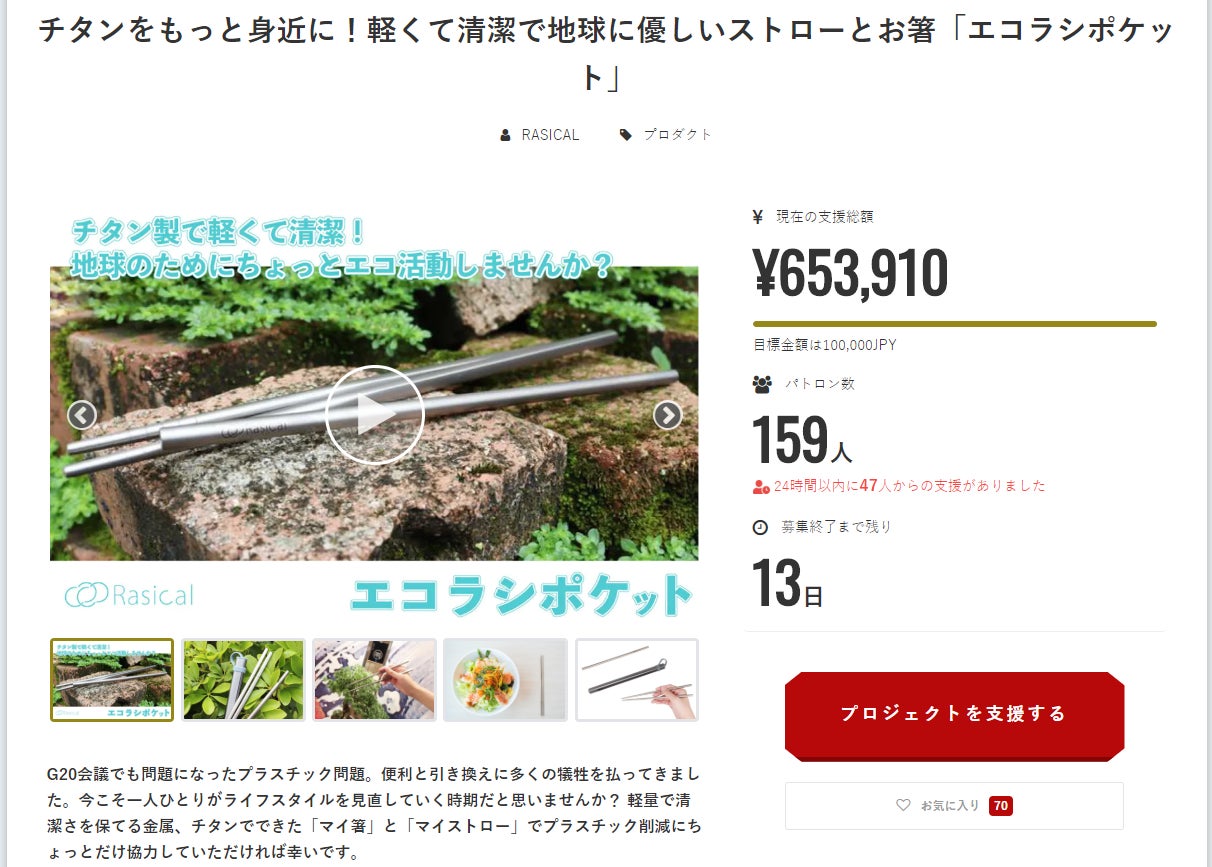Viewport: 1212px width, 867px height.
Task: Click the user icon beside RASICAL
Action: pyautogui.click(x=505, y=135)
